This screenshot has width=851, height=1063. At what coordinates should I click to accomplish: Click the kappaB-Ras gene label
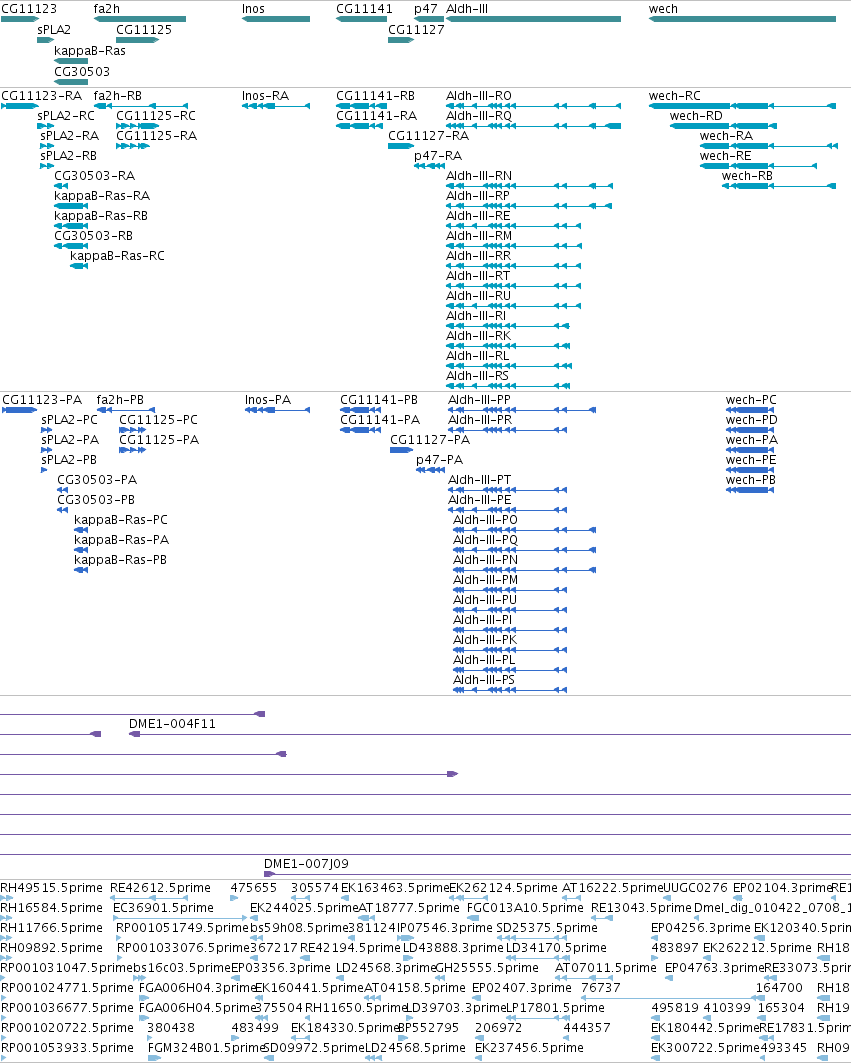(x=90, y=51)
